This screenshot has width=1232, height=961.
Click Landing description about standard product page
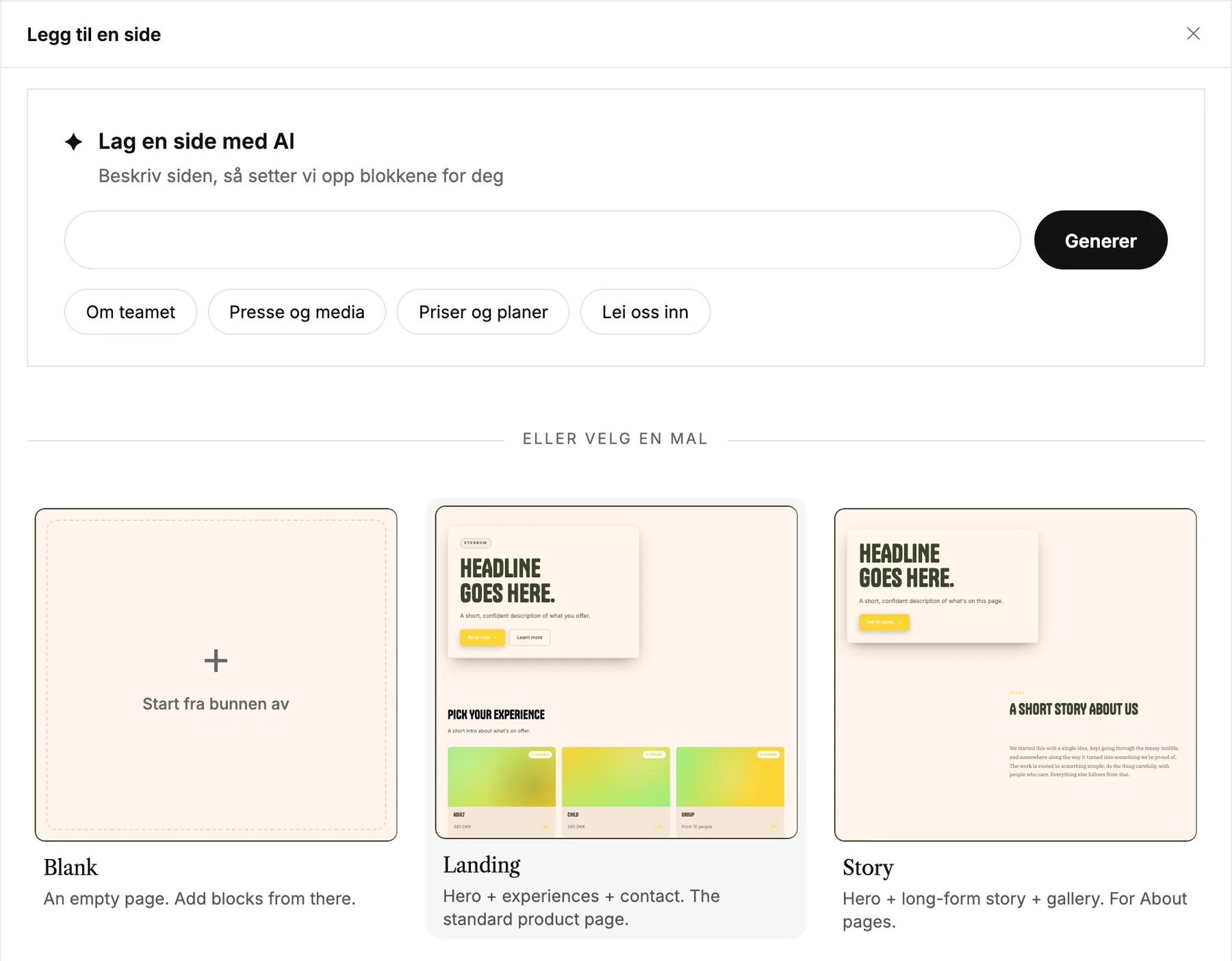click(581, 908)
